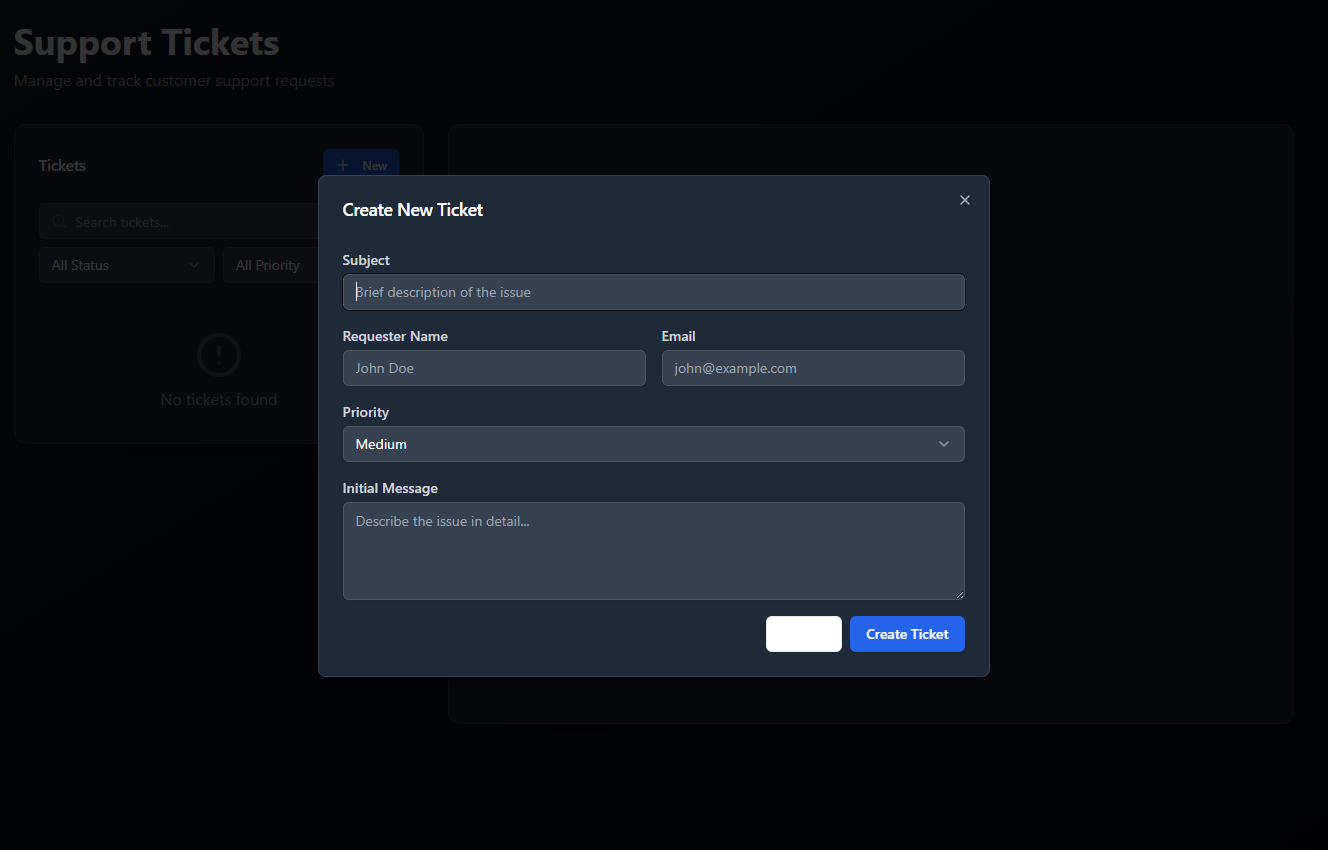Image resolution: width=1328 pixels, height=850 pixels.
Task: Click the Create Ticket button
Action: pos(907,634)
